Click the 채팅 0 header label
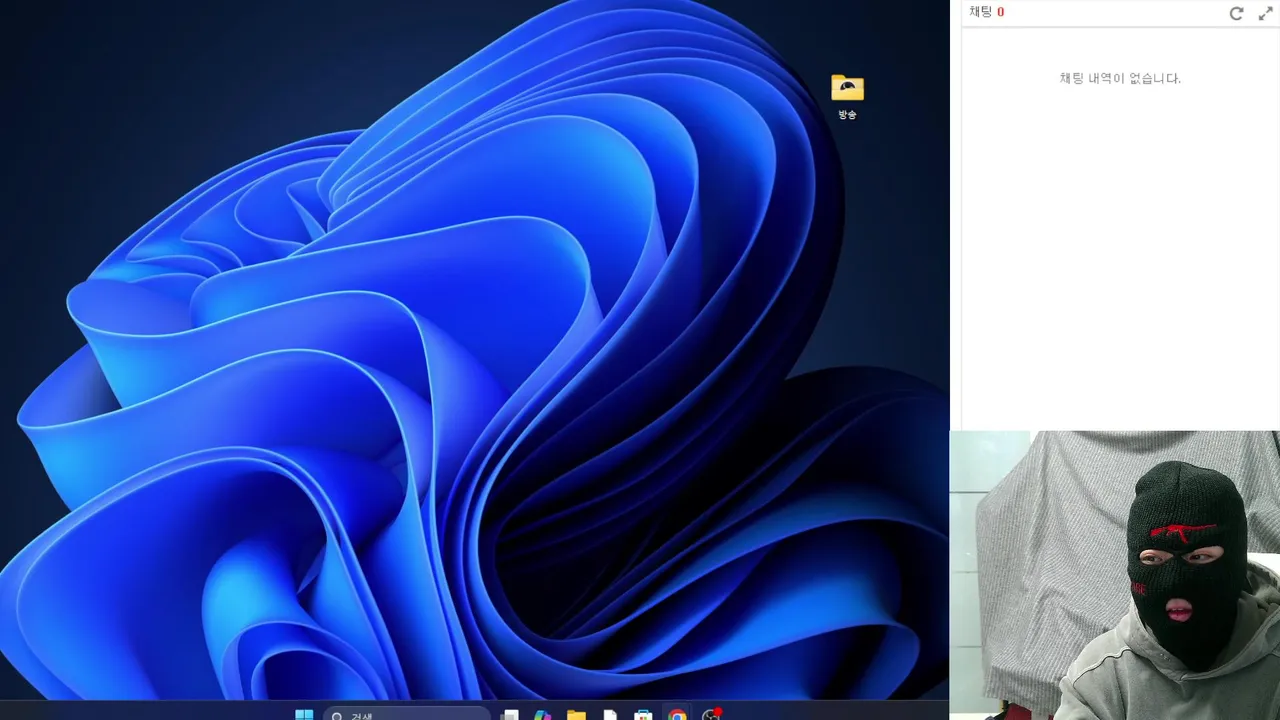This screenshot has width=1280, height=720. 986,12
